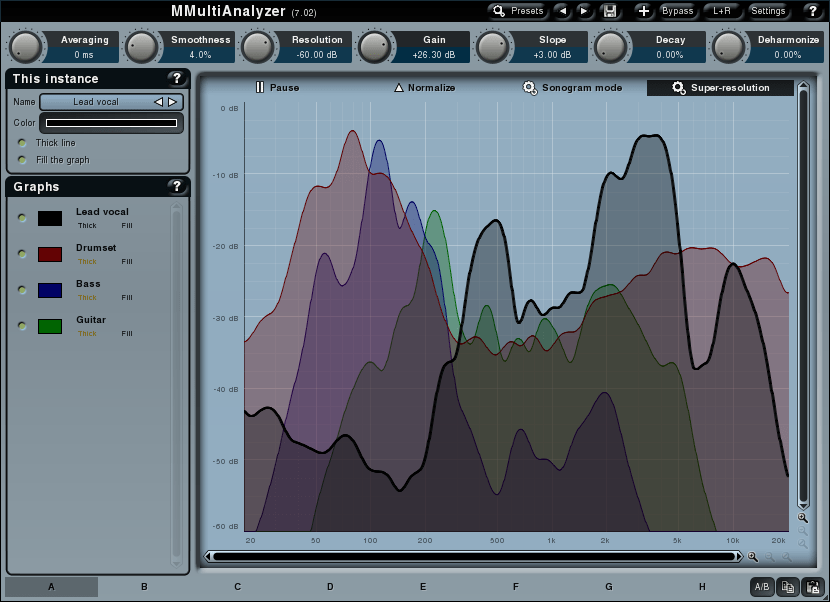Click the plus icon in top toolbar
This screenshot has height=602, width=830.
click(x=643, y=11)
